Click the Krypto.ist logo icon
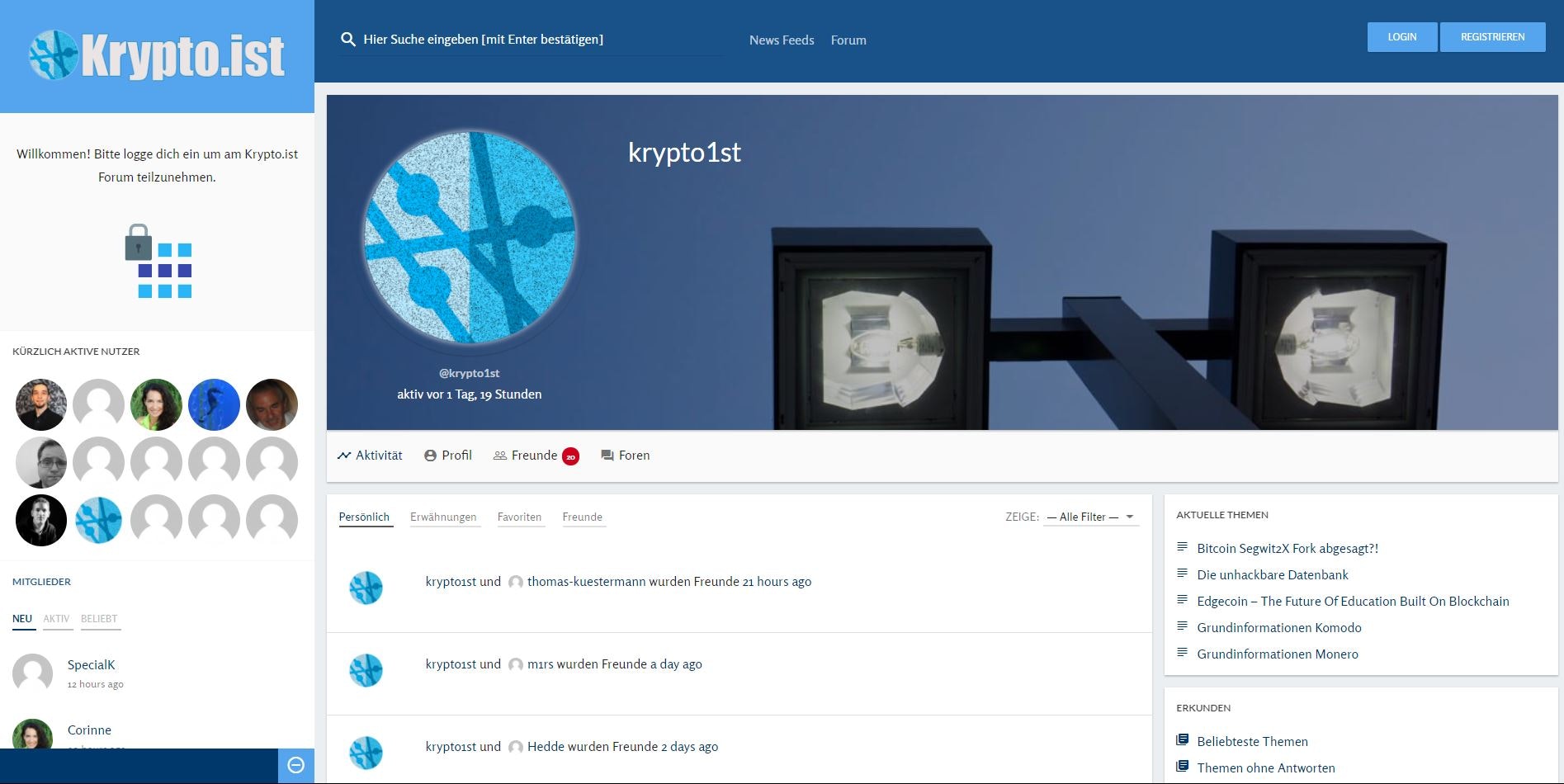This screenshot has height=784, width=1564. pyautogui.click(x=53, y=54)
